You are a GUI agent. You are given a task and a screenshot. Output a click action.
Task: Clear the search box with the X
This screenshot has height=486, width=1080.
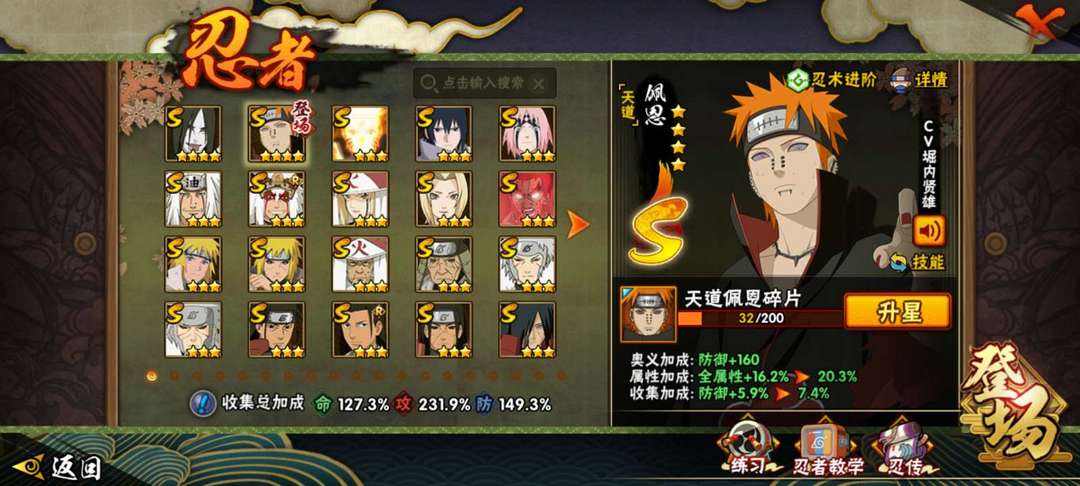click(x=539, y=83)
